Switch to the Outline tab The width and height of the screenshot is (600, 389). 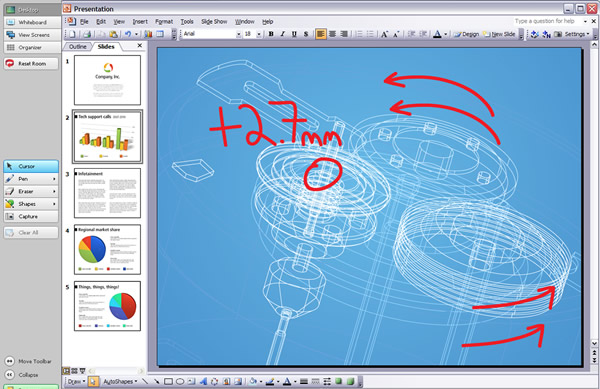pyautogui.click(x=78, y=46)
